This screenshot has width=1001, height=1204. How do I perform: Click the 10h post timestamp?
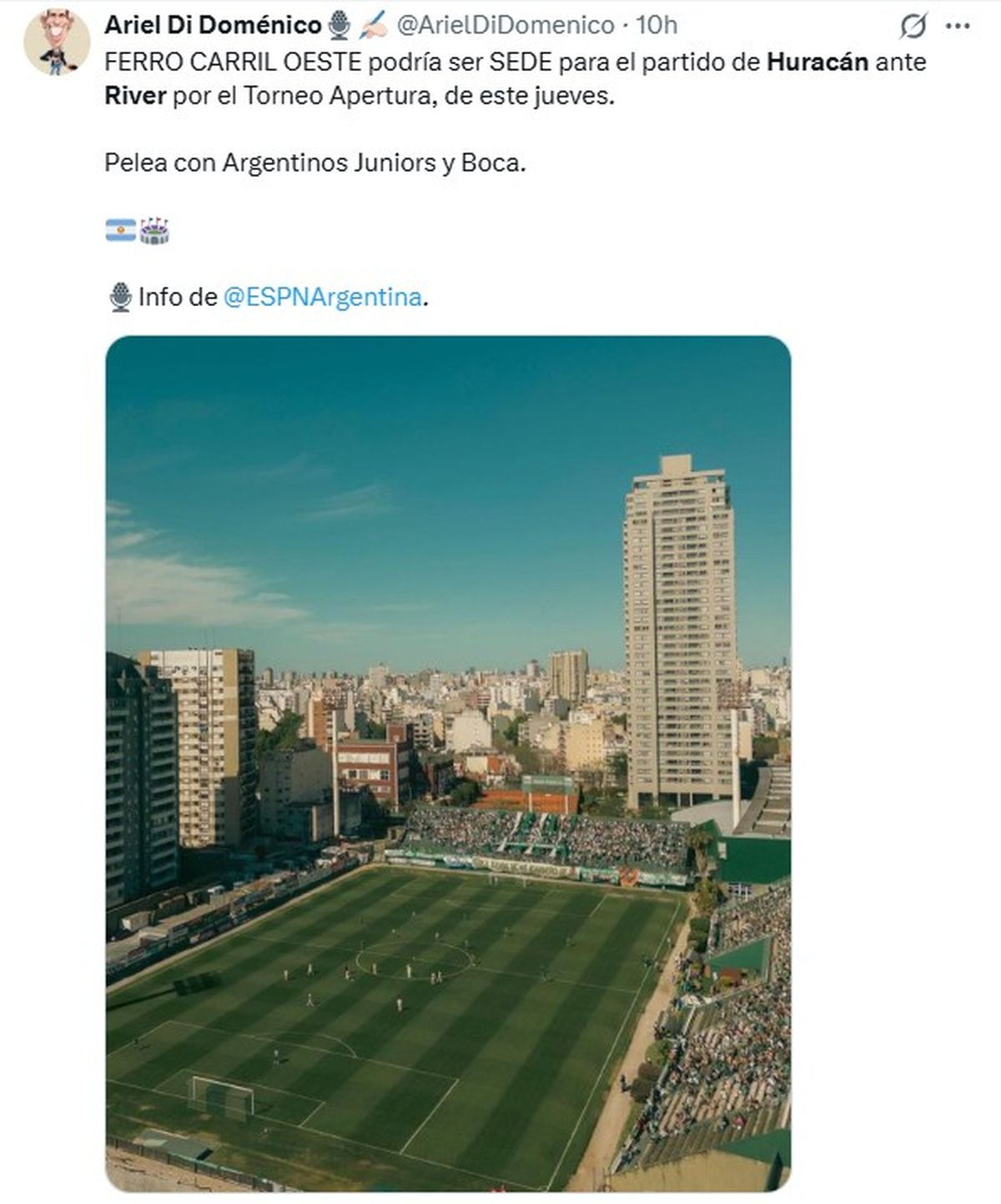tap(656, 26)
